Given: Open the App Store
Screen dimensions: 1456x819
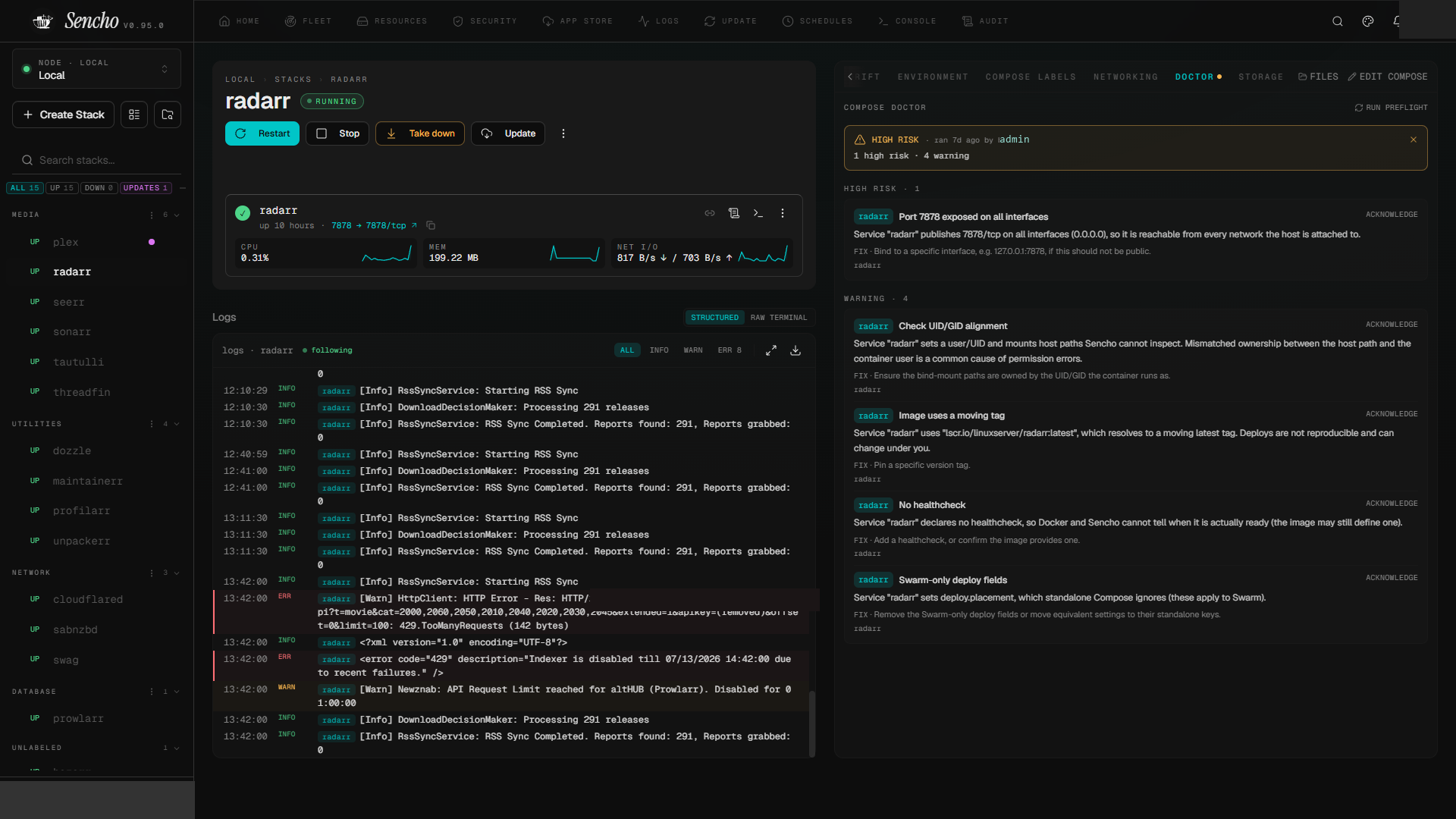Looking at the screenshot, I should tap(578, 21).
